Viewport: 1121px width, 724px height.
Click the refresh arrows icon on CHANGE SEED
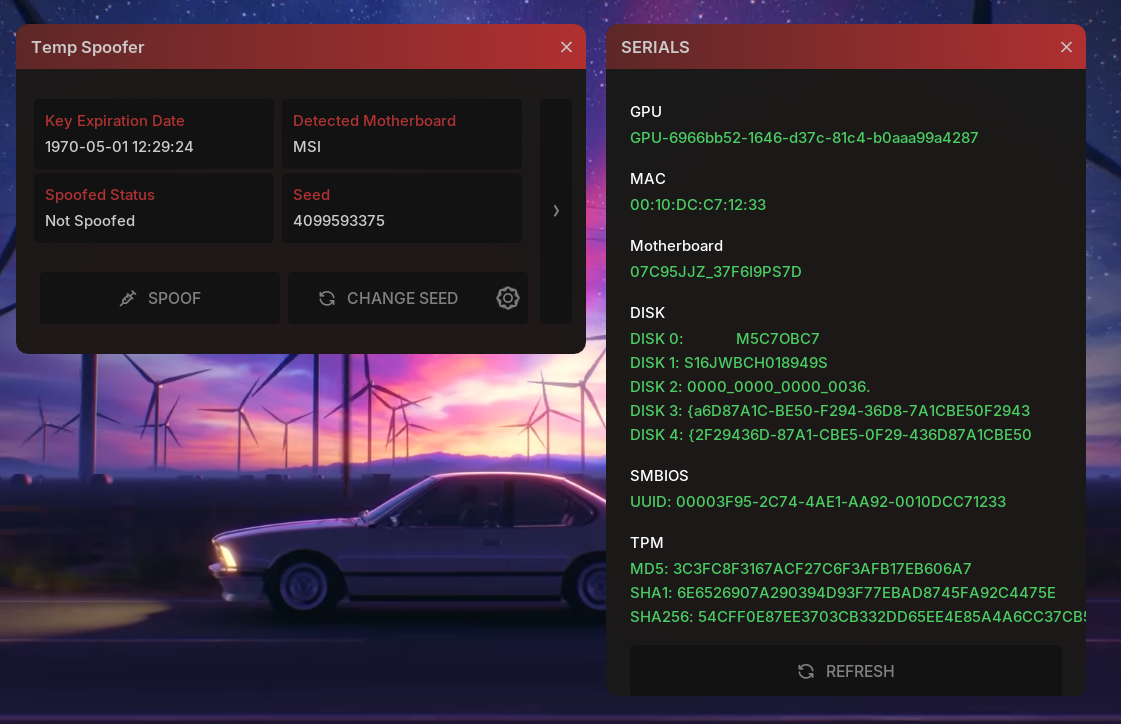(327, 298)
